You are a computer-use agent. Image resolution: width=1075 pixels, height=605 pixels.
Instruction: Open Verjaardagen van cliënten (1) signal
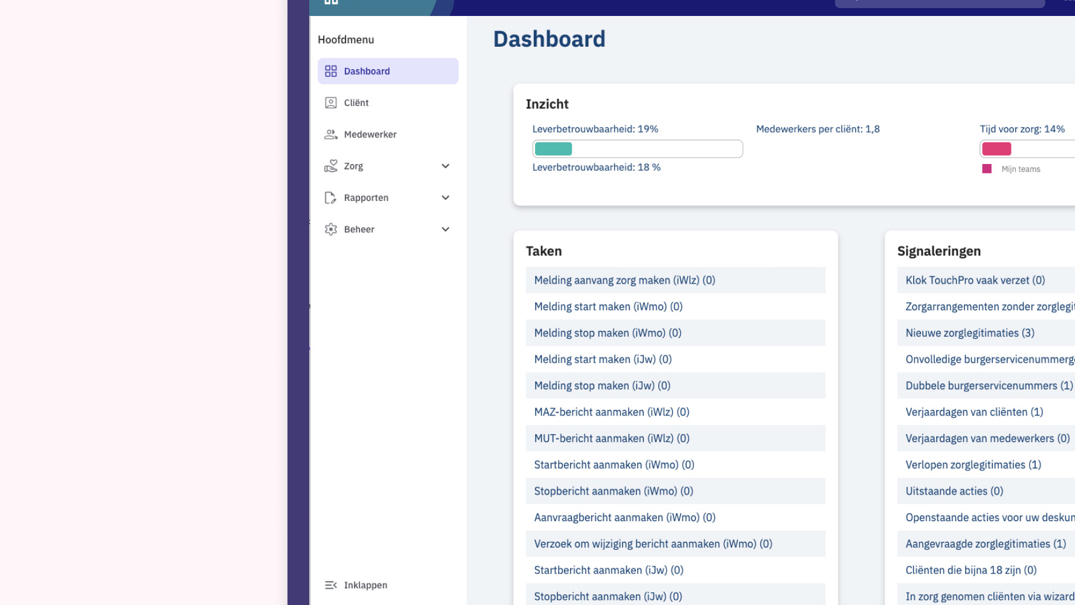tap(986, 412)
